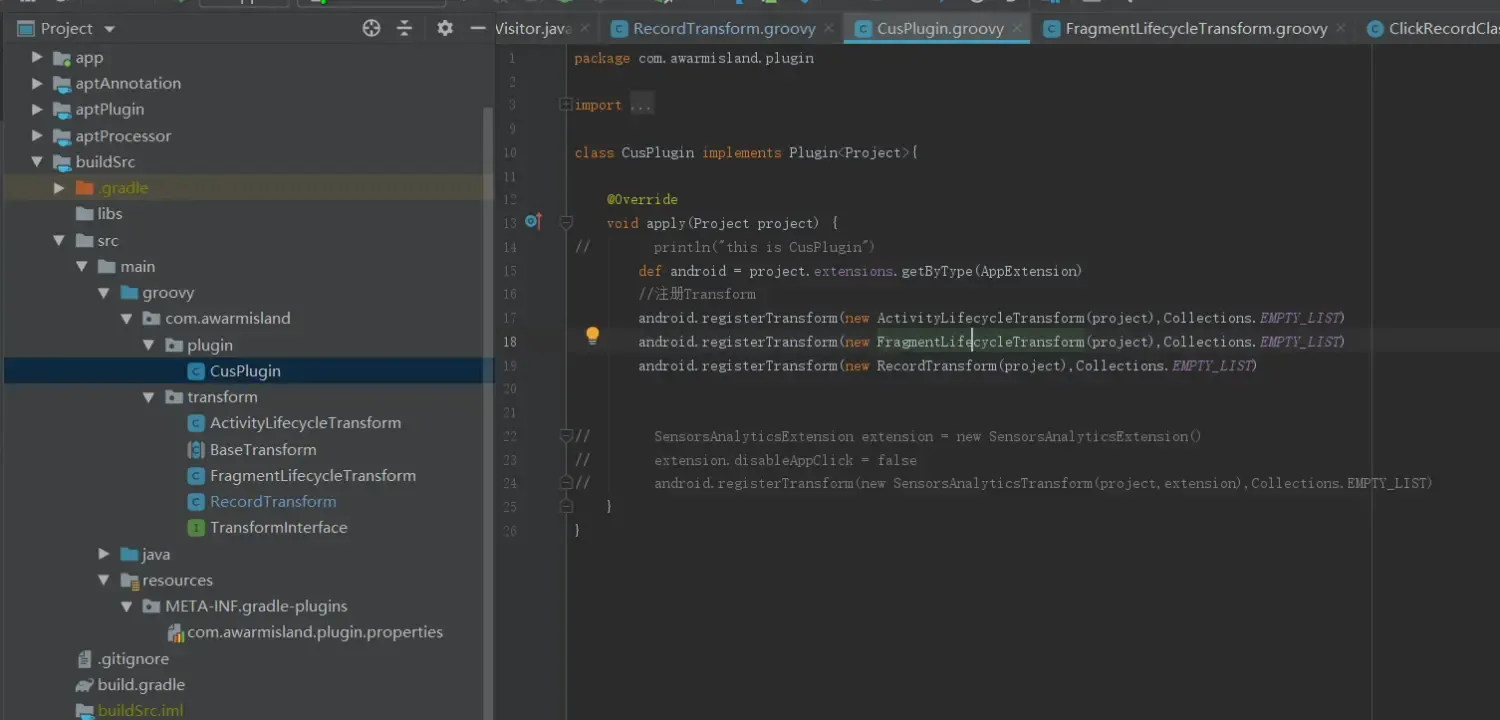Expand the java folder node

pyautogui.click(x=104, y=554)
